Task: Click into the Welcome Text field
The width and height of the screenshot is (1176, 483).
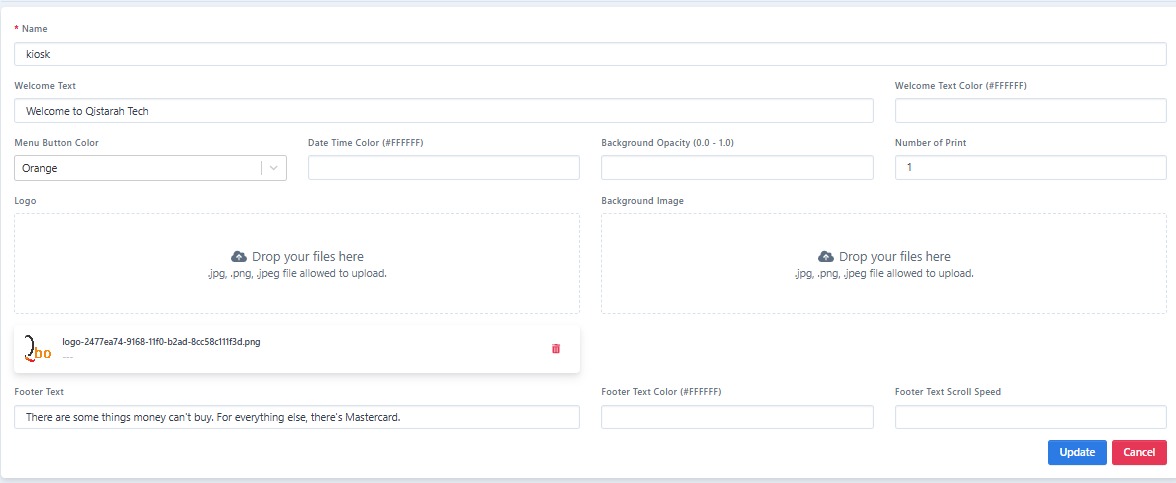Action: 443,111
